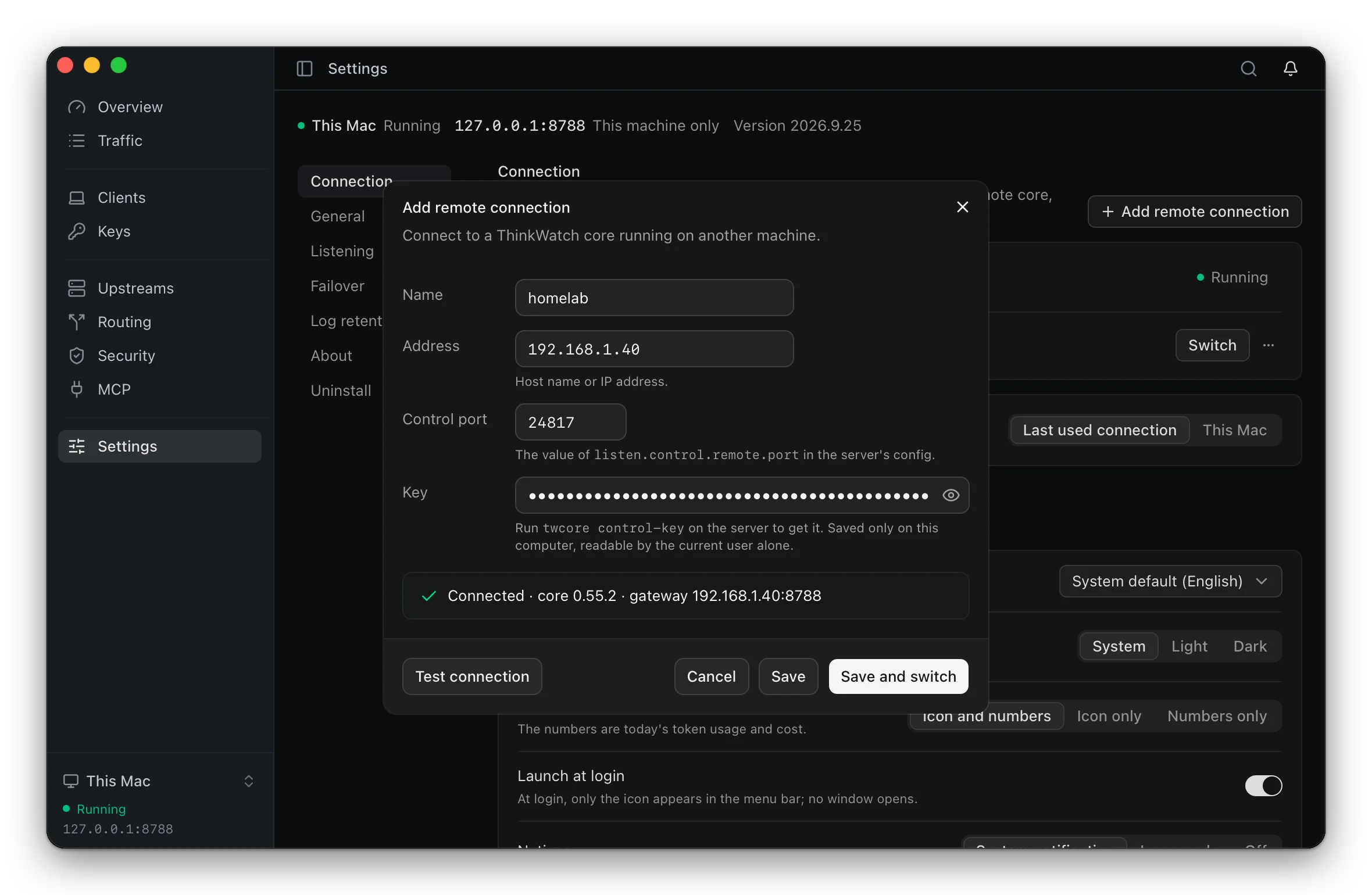
Task: Open the Uninstall settings tab
Action: (341, 391)
